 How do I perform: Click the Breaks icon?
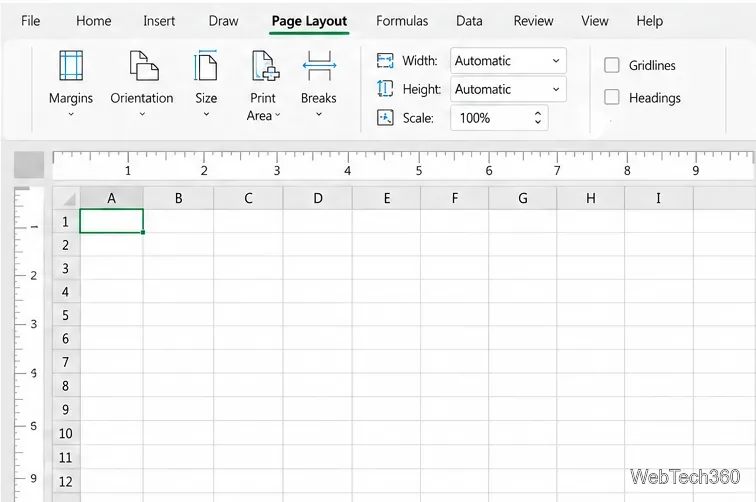[319, 65]
